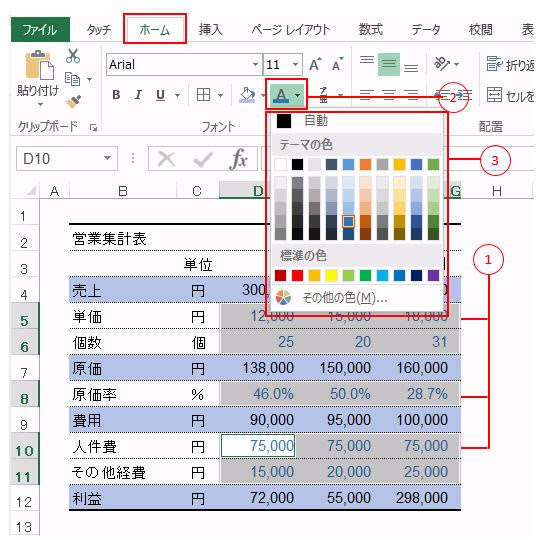Switch to the ページ レイアウト tab
Image resolution: width=553 pixels, height=540 pixels.
291,30
